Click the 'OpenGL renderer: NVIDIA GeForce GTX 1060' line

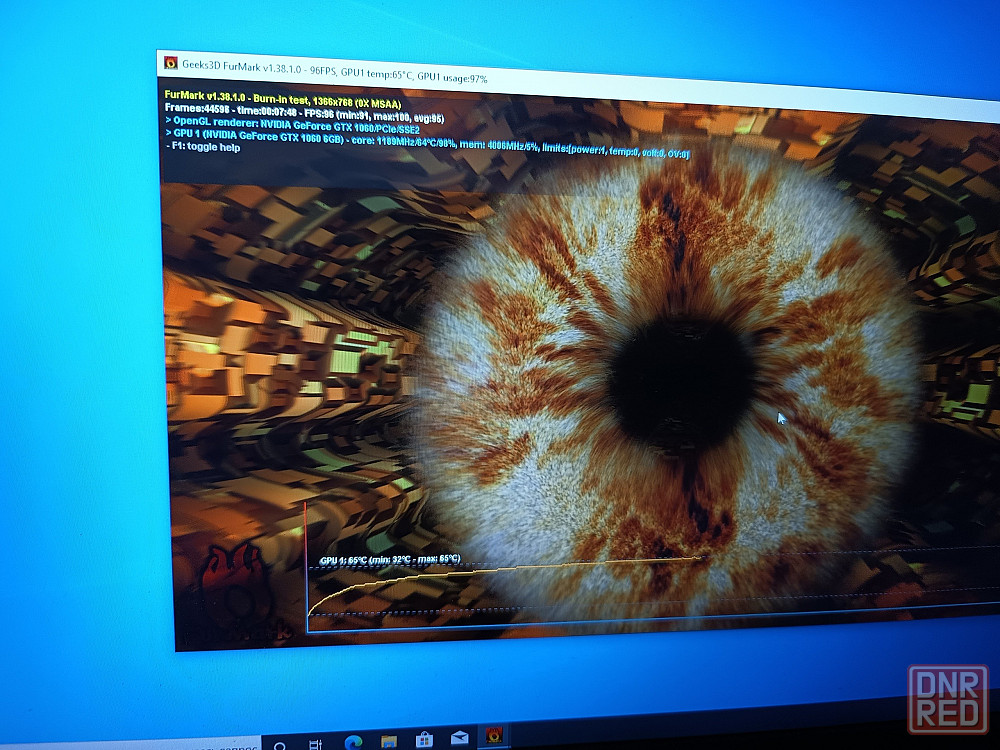(x=292, y=125)
